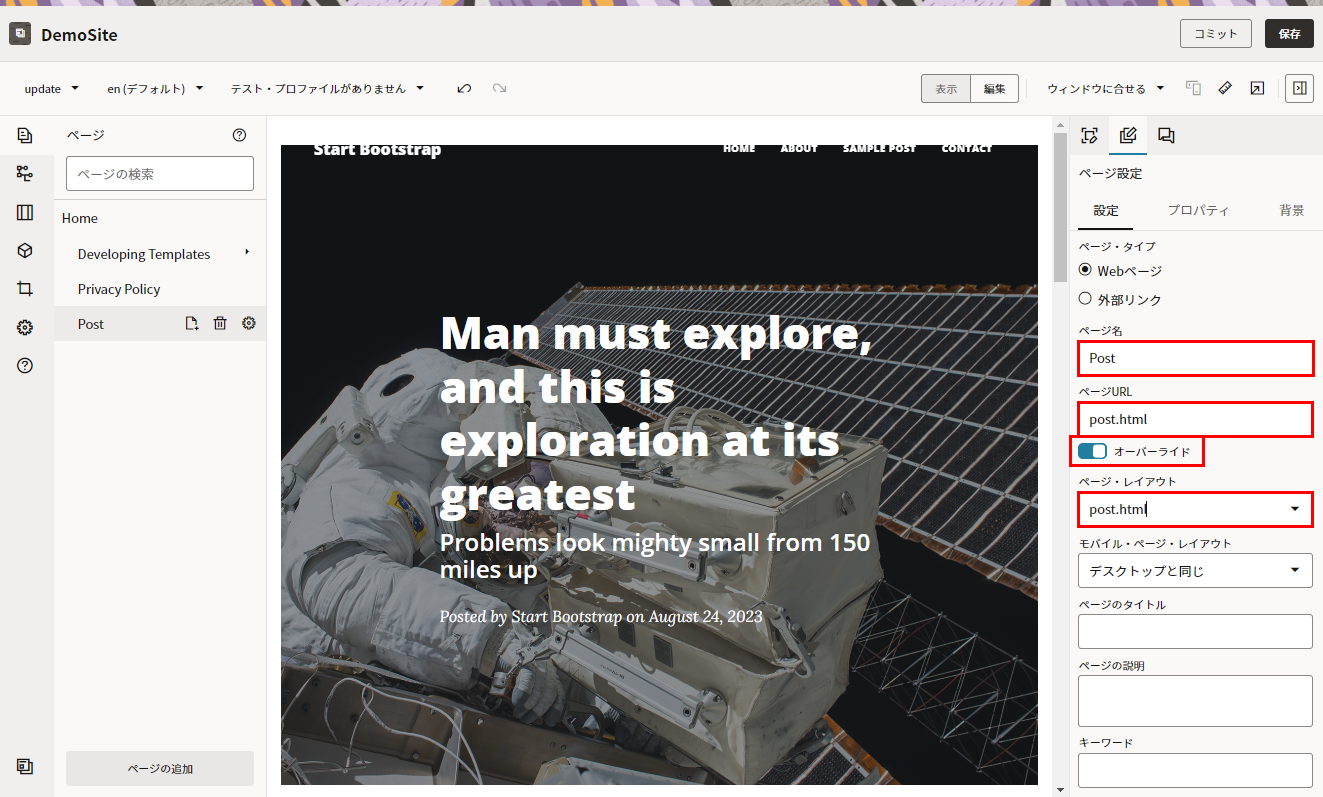Add a child page under Post
Screen dimensions: 1323x797
tap(192, 323)
